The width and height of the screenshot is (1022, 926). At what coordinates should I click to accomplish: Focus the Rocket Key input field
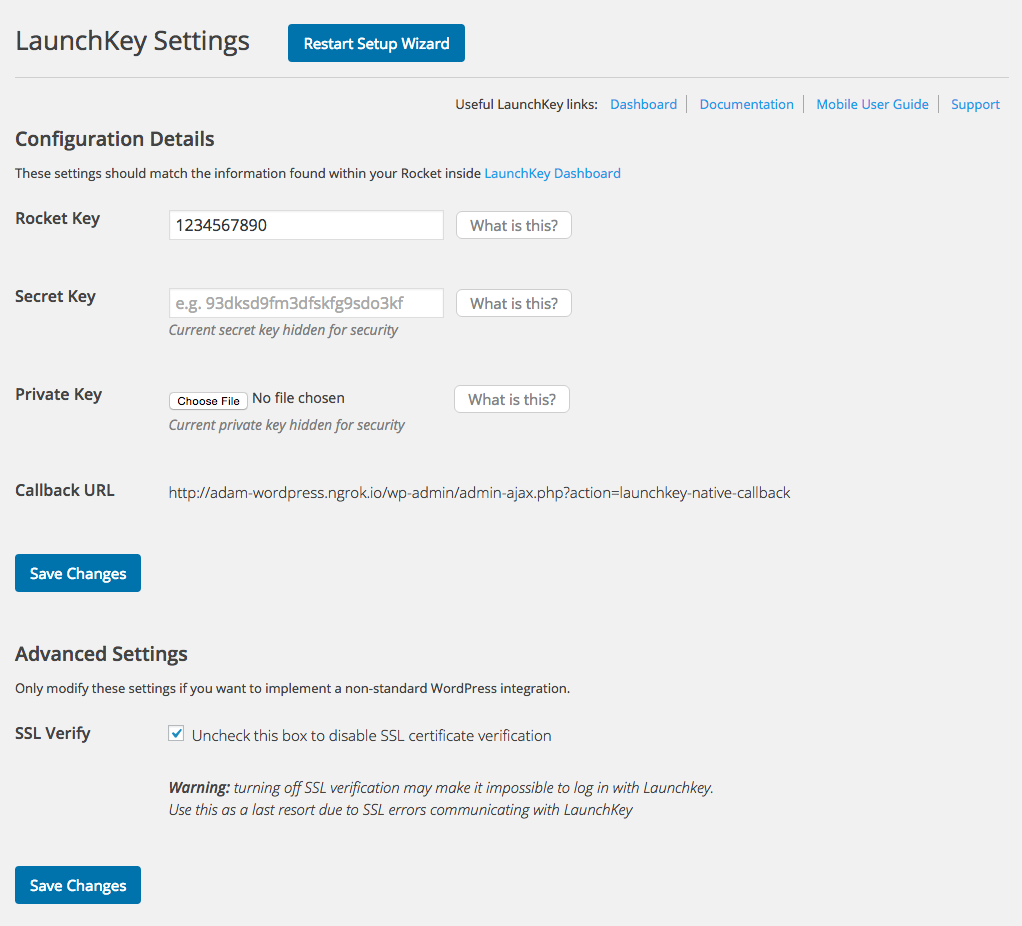(306, 225)
